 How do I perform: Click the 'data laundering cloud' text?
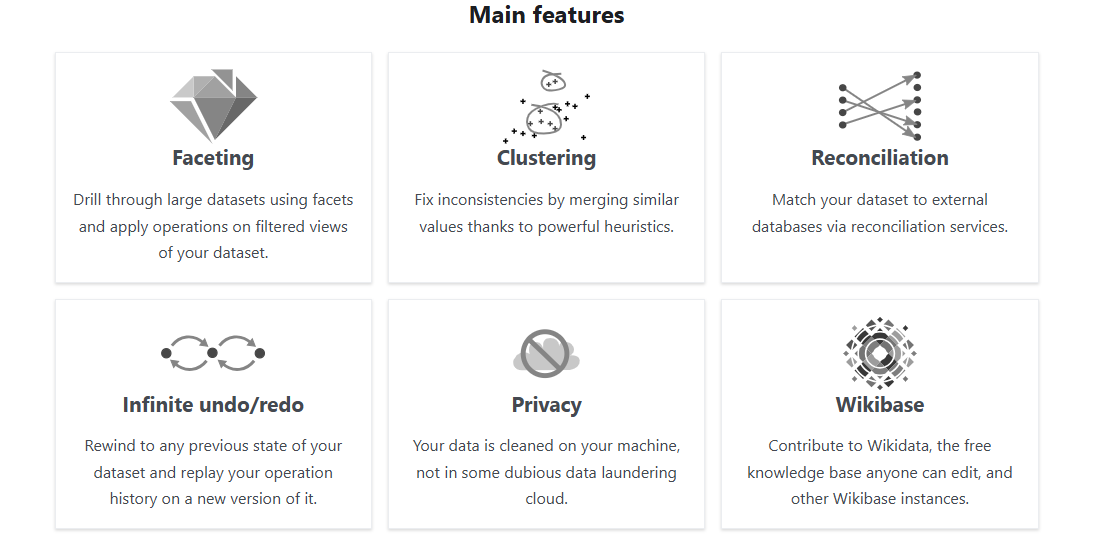pos(600,472)
